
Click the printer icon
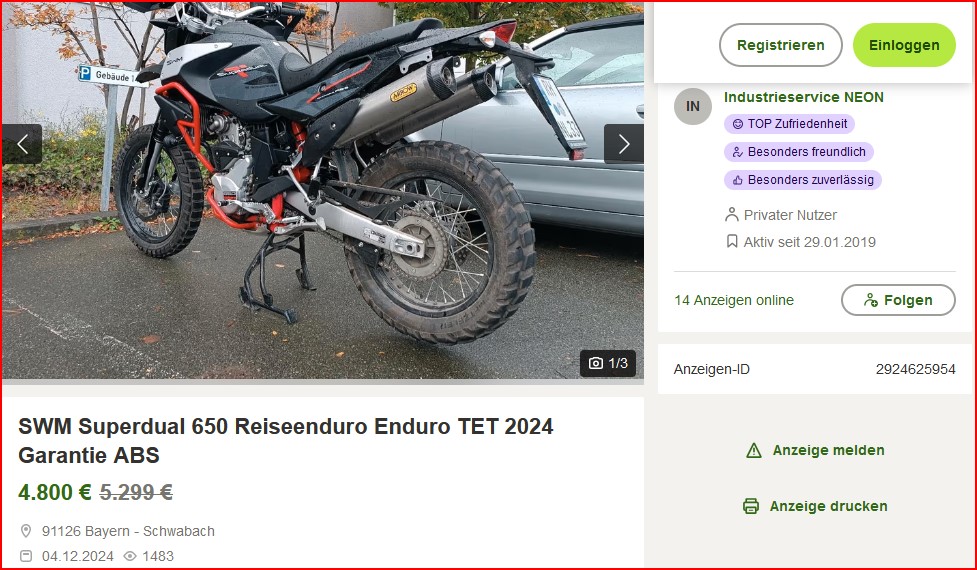(751, 506)
